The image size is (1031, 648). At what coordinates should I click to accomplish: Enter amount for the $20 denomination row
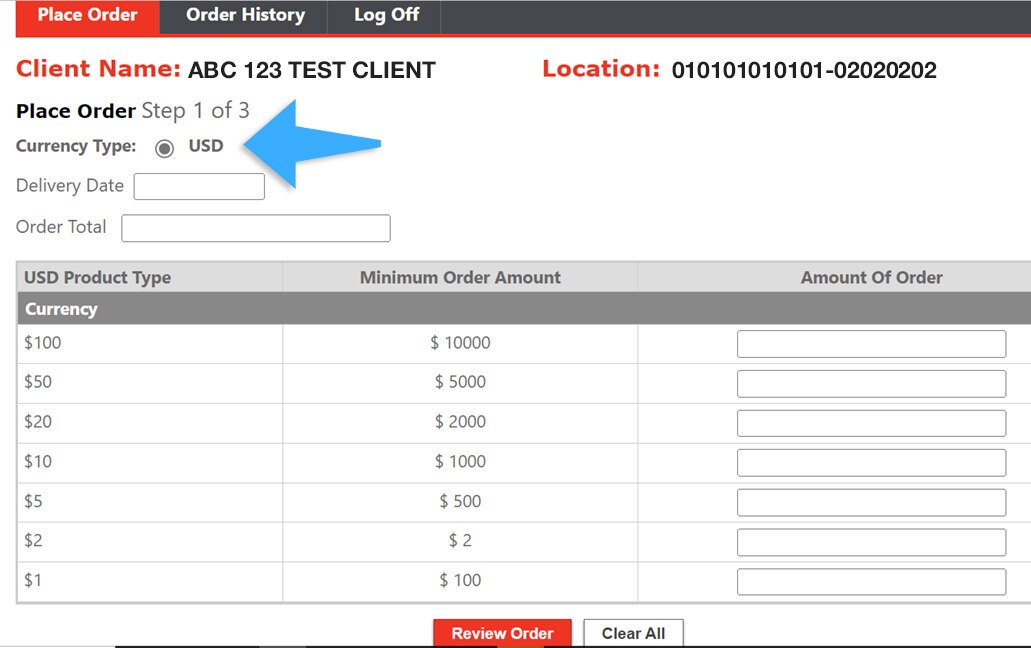pos(870,422)
